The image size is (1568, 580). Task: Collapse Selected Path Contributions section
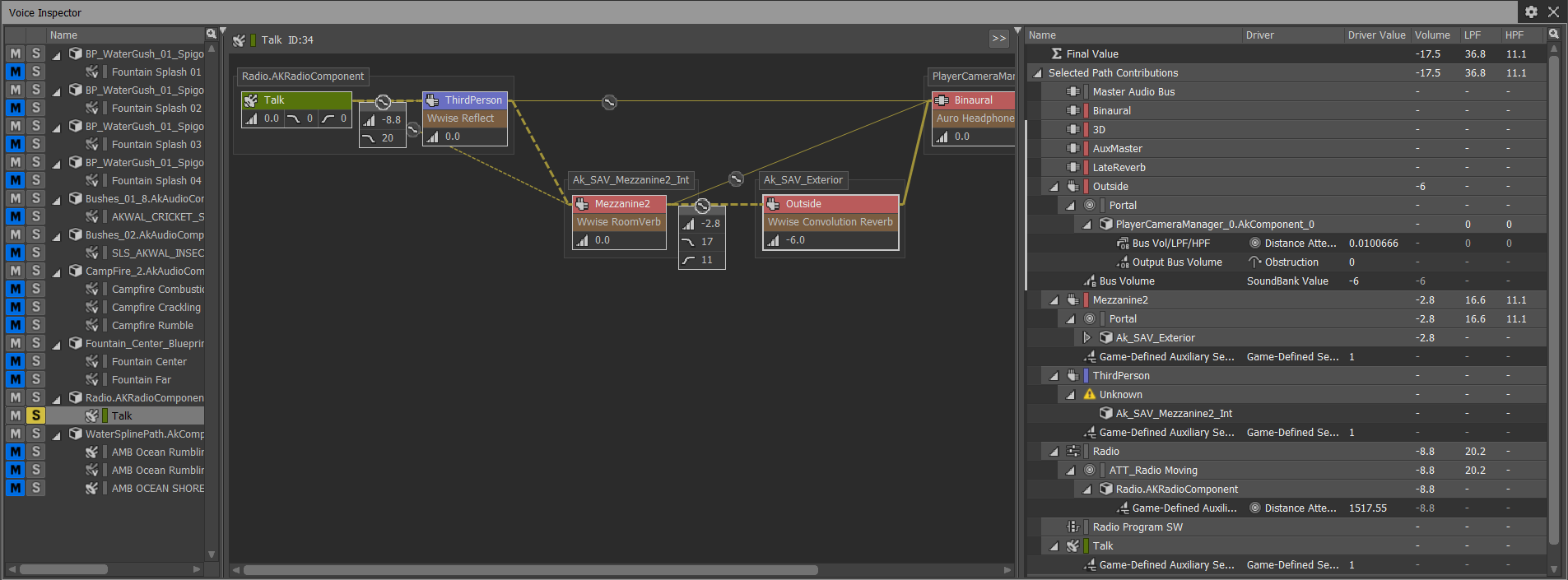pyautogui.click(x=1037, y=73)
